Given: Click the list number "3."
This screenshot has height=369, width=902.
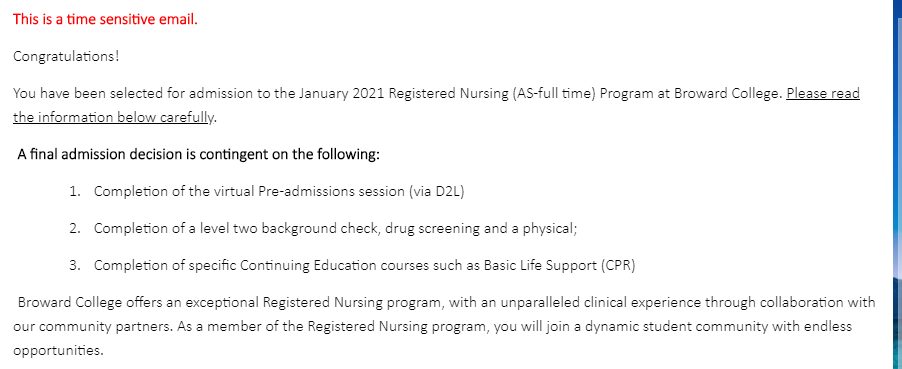Looking at the screenshot, I should tap(75, 265).
